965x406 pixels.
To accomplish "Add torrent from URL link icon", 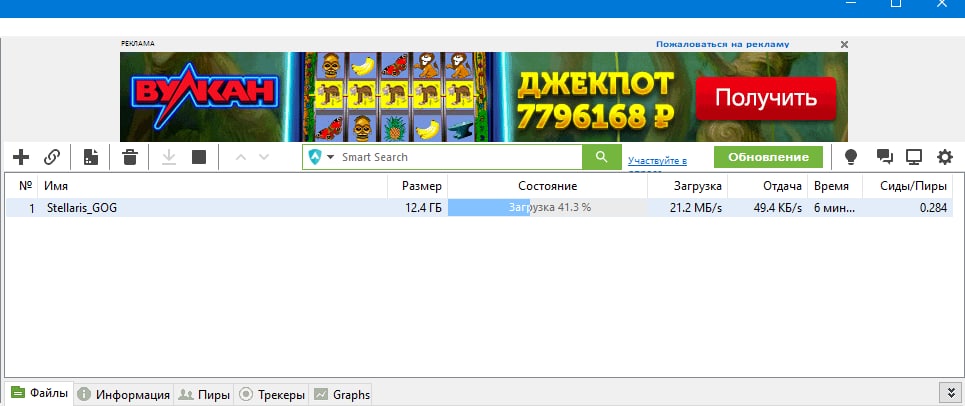I will coord(52,157).
